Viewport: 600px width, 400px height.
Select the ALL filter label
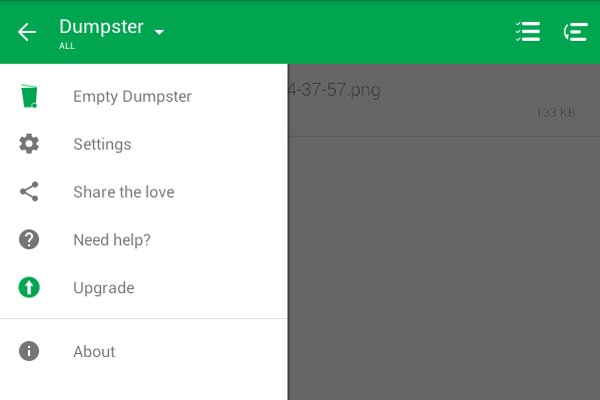67,46
